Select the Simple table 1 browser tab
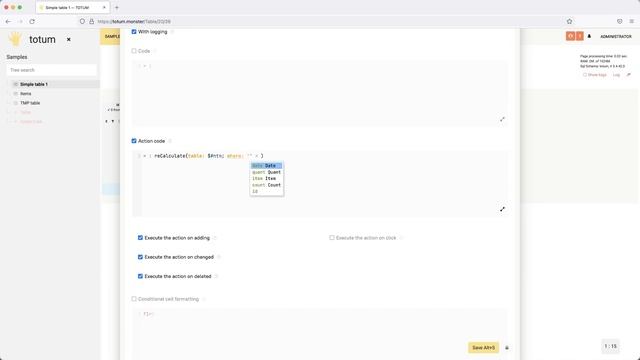The width and height of the screenshot is (640, 360). (x=72, y=7)
